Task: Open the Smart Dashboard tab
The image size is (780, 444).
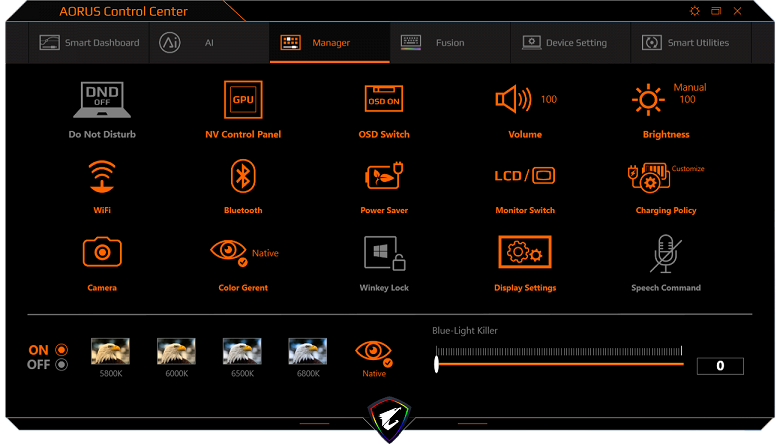Action: (x=90, y=43)
